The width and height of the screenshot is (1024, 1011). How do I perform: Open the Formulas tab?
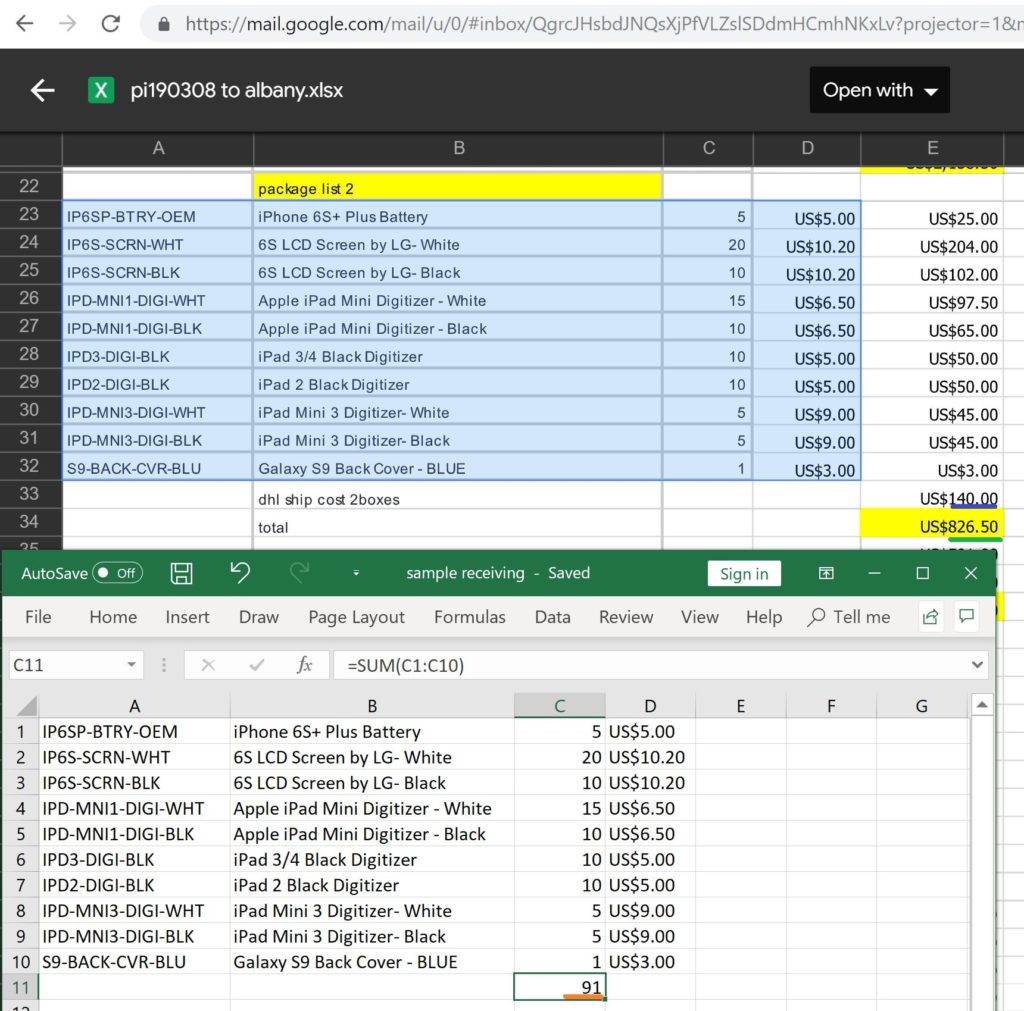pyautogui.click(x=470, y=617)
